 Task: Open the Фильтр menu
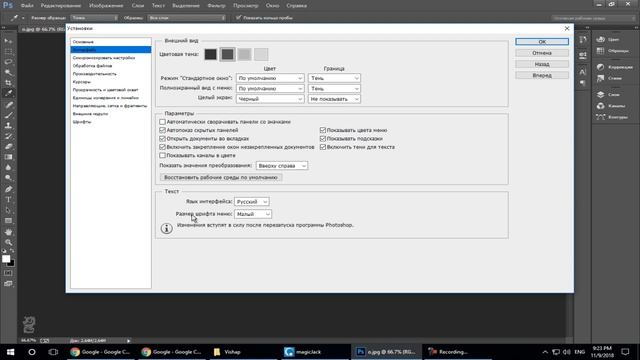click(x=216, y=6)
